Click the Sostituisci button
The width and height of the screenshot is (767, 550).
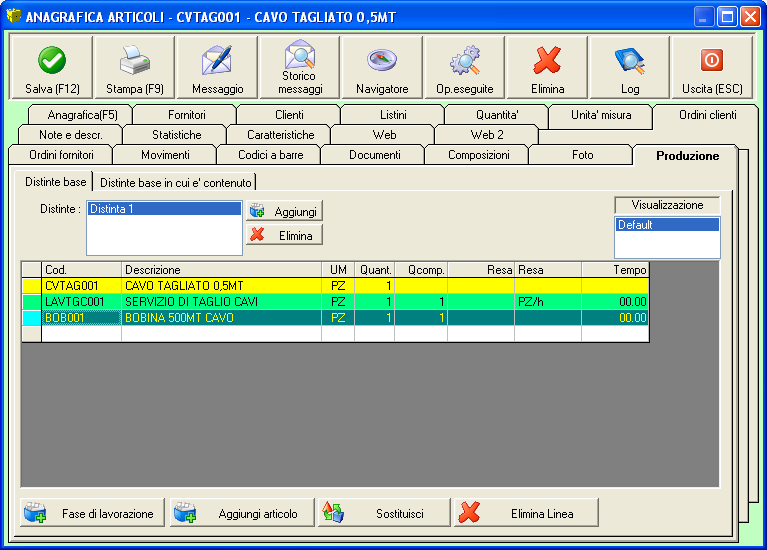point(384,513)
